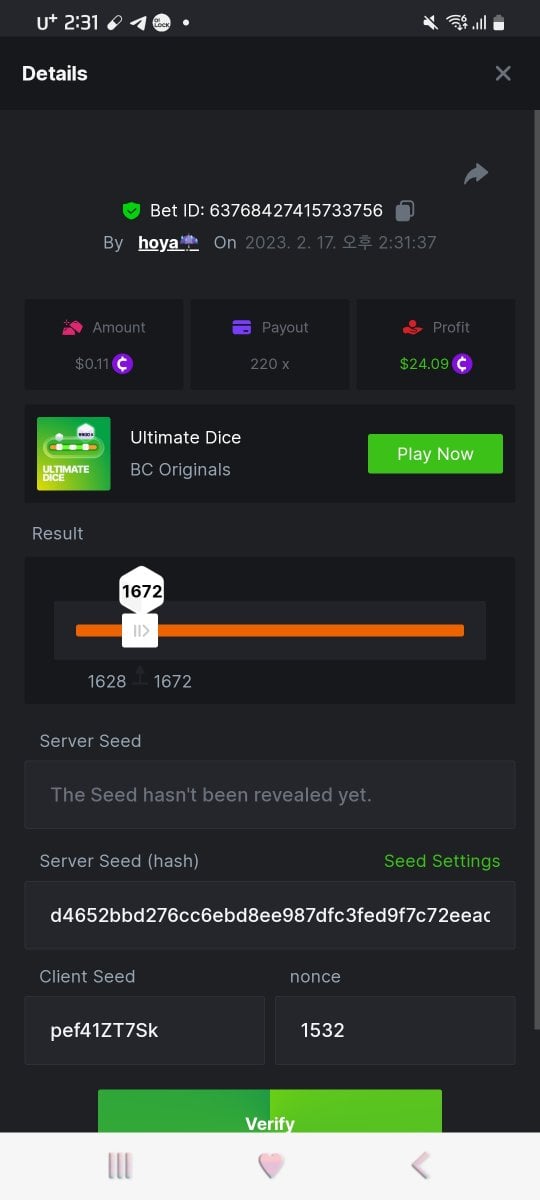
Task: Close the Details panel with X
Action: (503, 73)
